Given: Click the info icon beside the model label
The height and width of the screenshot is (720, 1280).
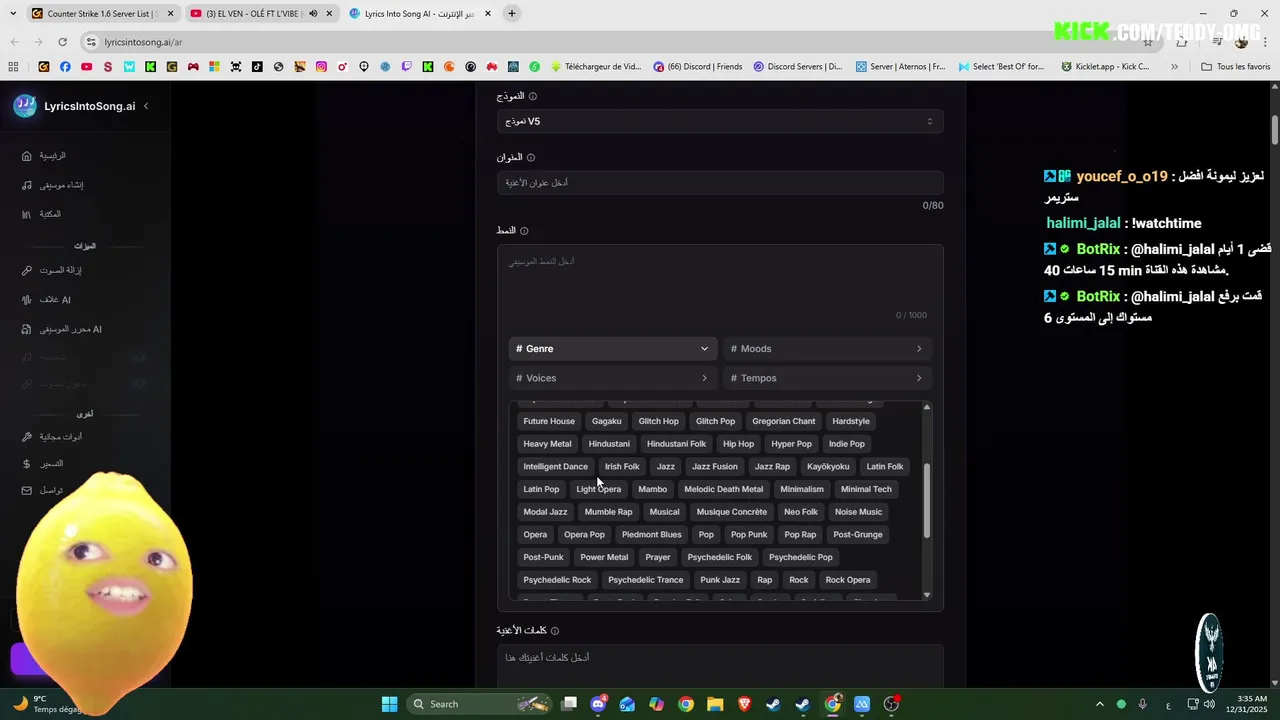Looking at the screenshot, I should click(x=532, y=96).
